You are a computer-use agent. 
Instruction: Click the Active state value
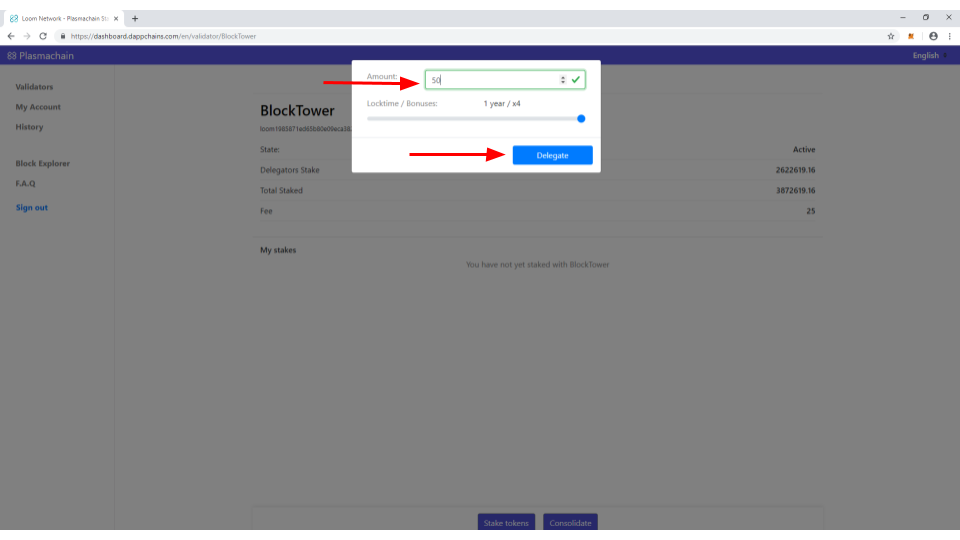click(x=804, y=149)
